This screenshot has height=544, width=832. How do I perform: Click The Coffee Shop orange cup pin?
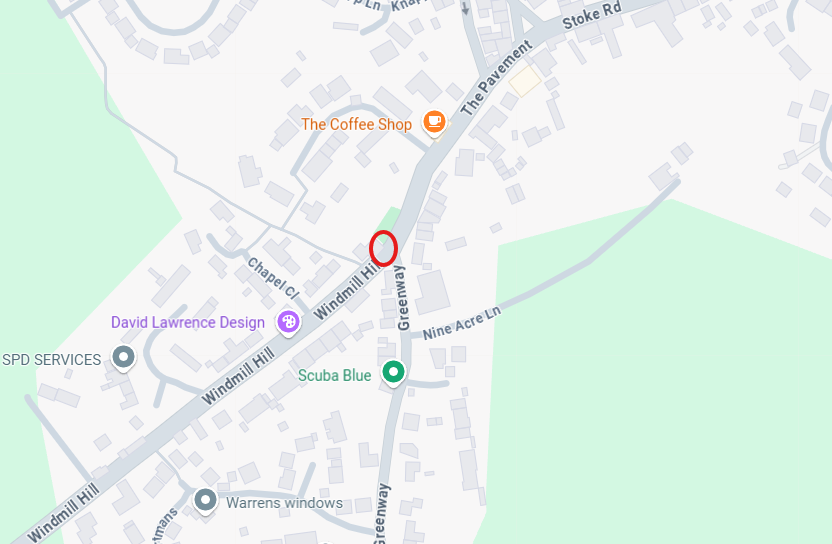[434, 122]
